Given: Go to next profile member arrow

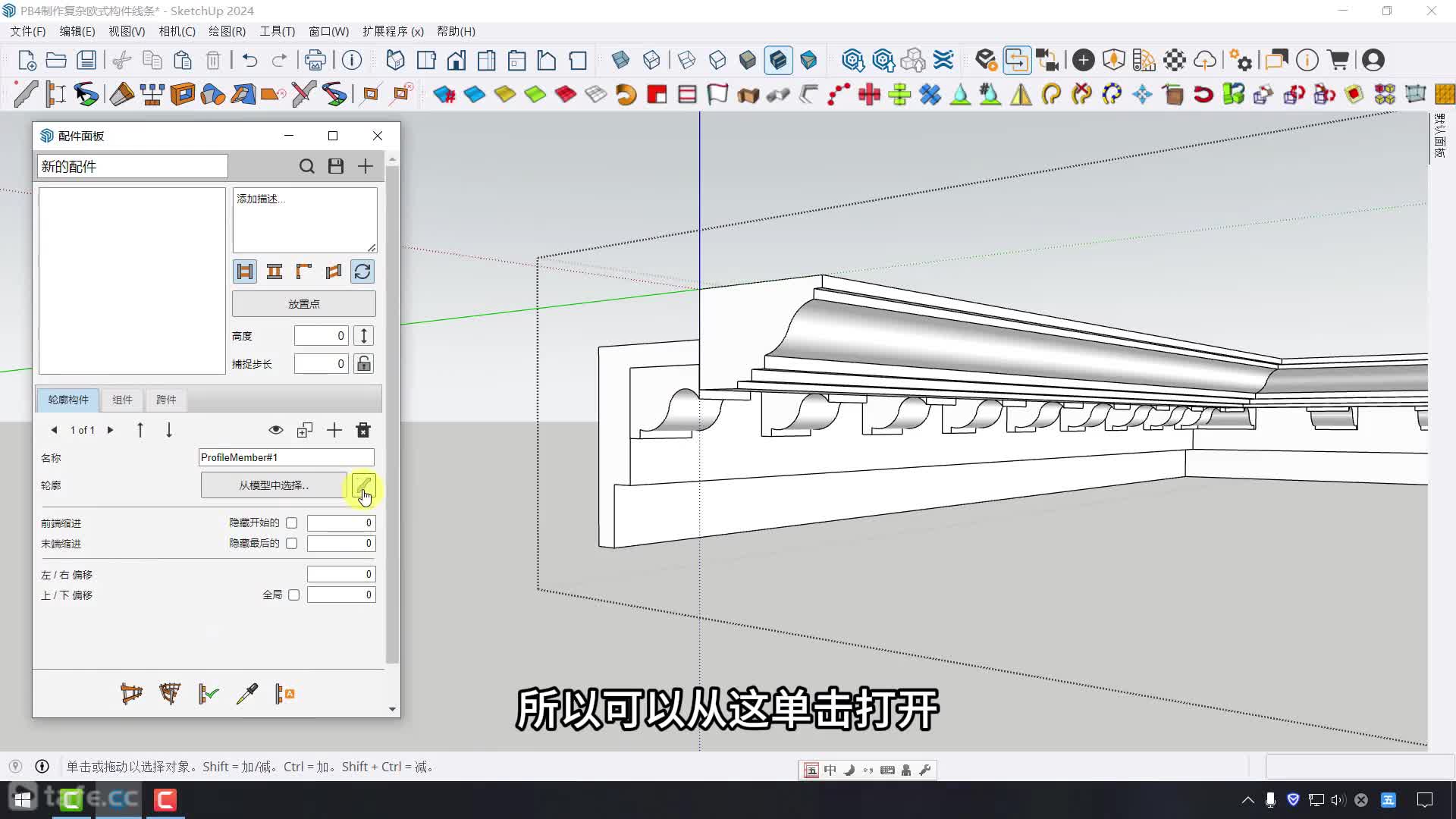Looking at the screenshot, I should [111, 430].
